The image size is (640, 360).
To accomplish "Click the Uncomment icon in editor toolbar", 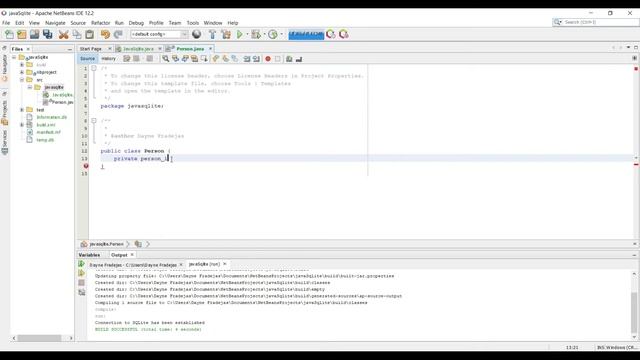I will point(299,59).
